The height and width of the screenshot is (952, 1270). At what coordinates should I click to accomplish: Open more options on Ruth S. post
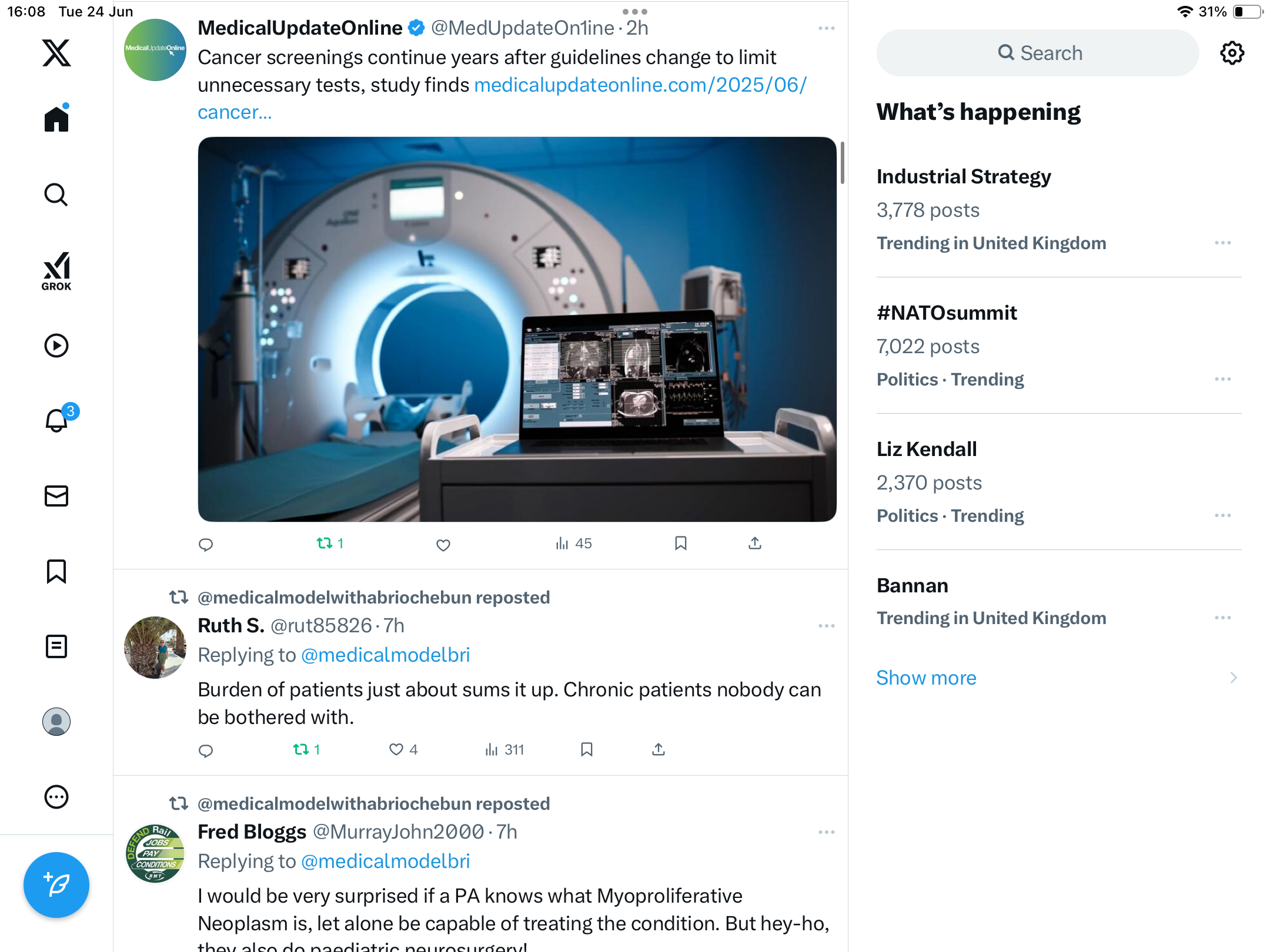(x=826, y=626)
